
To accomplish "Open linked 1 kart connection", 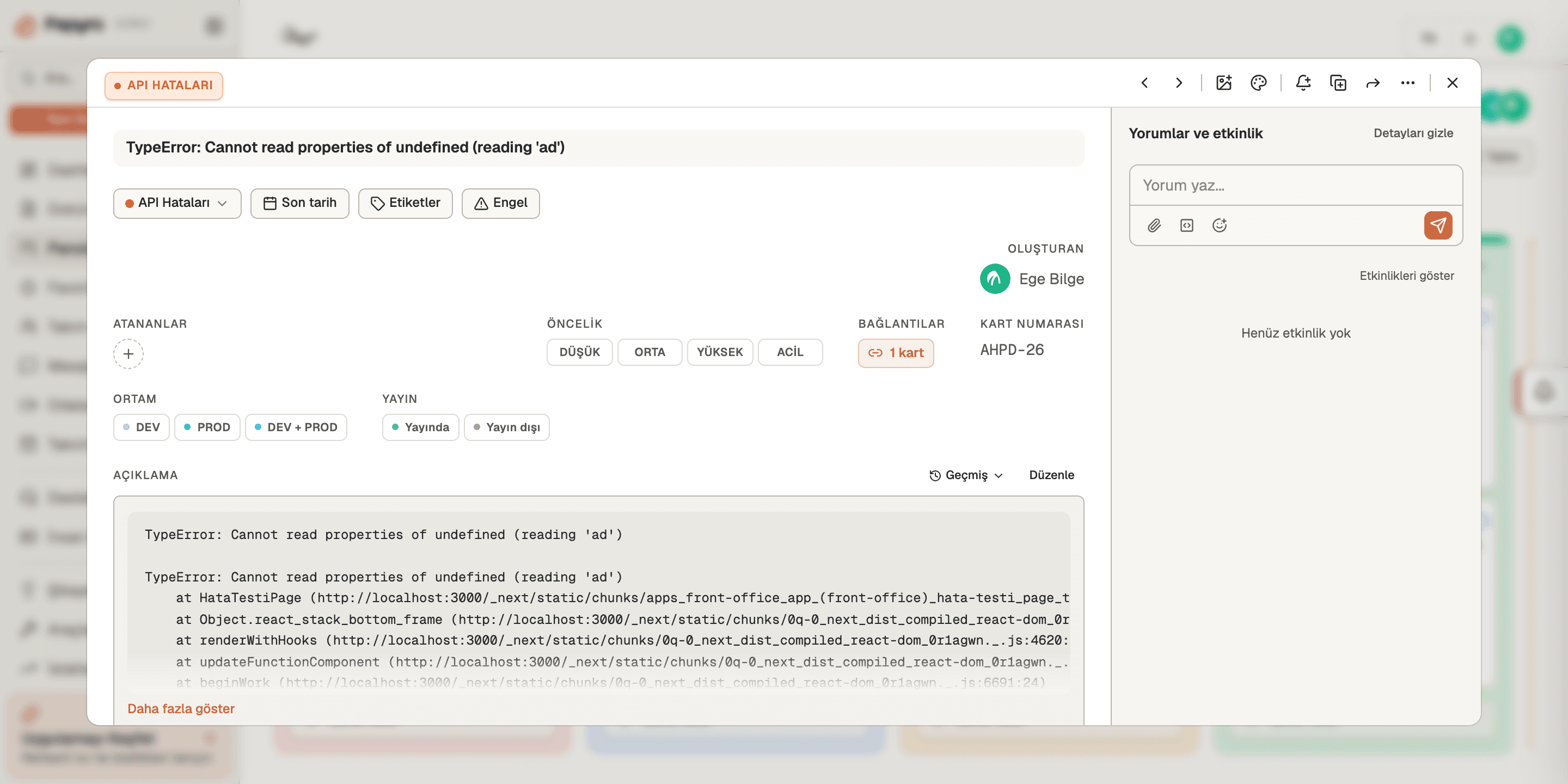I will point(896,353).
